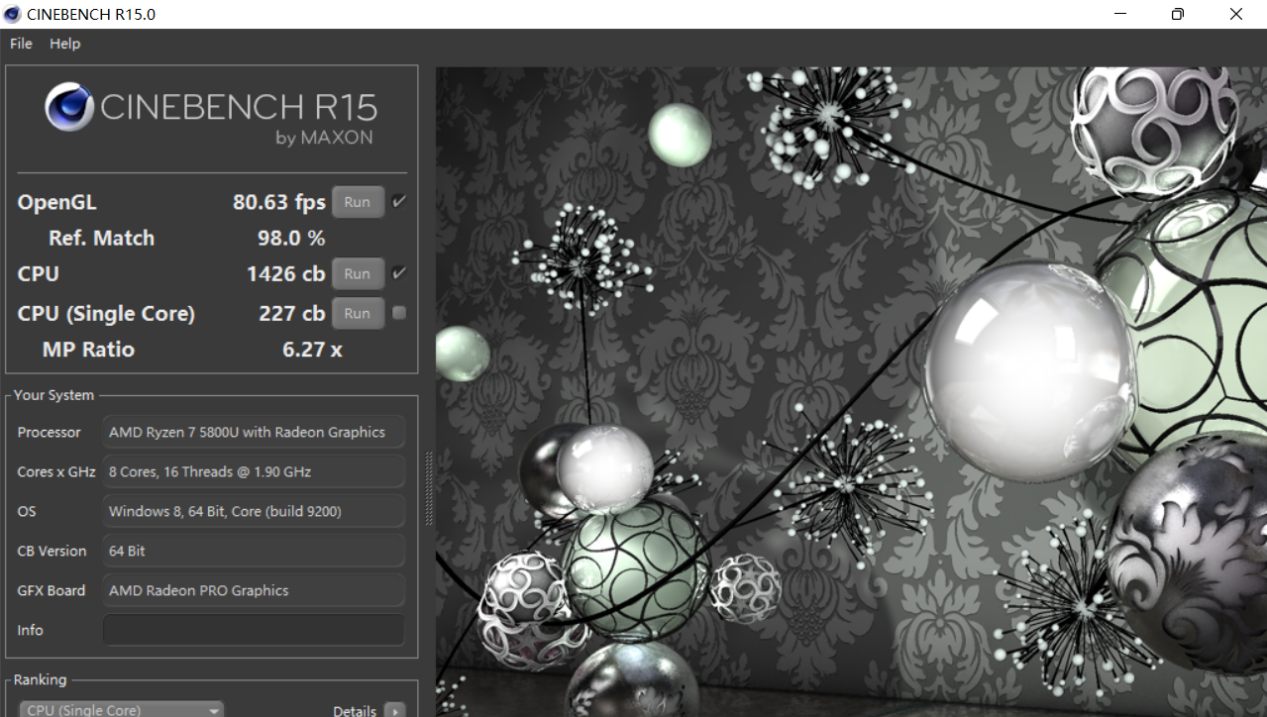Click the Info input field
The height and width of the screenshot is (717, 1267).
pyautogui.click(x=254, y=630)
